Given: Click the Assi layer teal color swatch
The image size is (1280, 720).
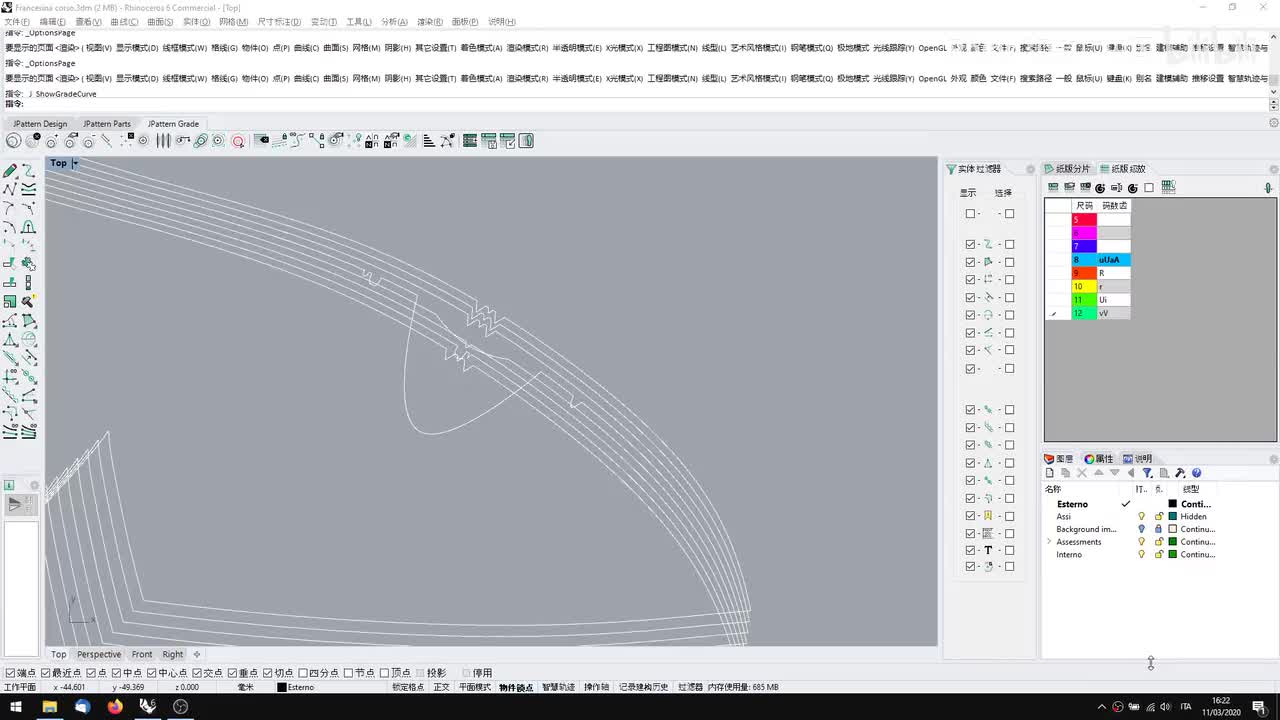Looking at the screenshot, I should coord(1172,516).
